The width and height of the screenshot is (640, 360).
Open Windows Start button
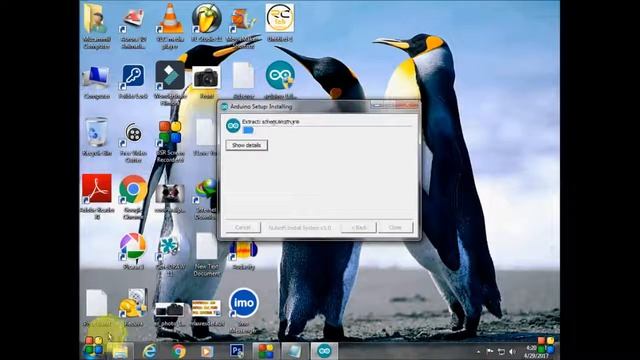[93, 347]
